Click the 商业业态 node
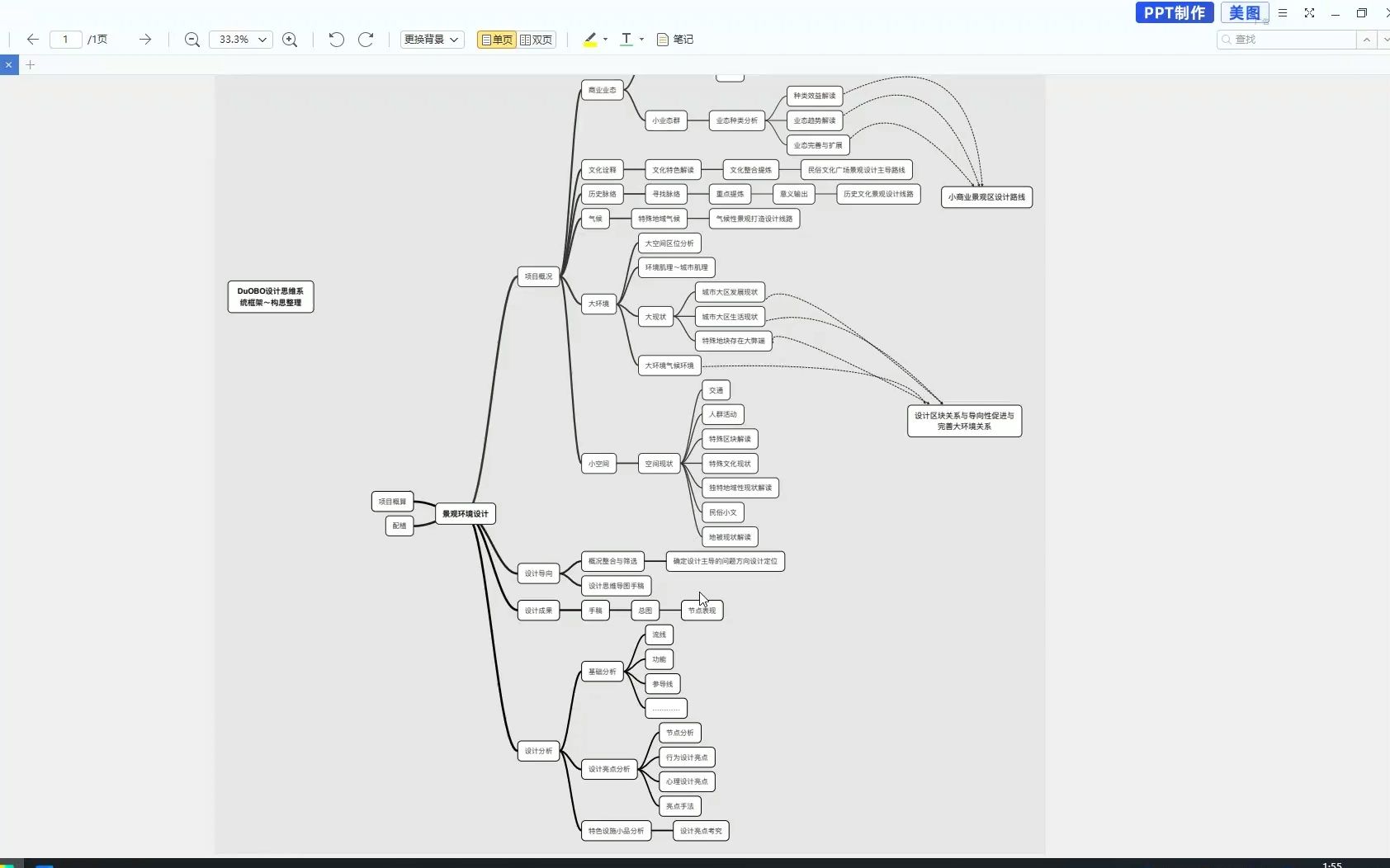 coord(603,90)
